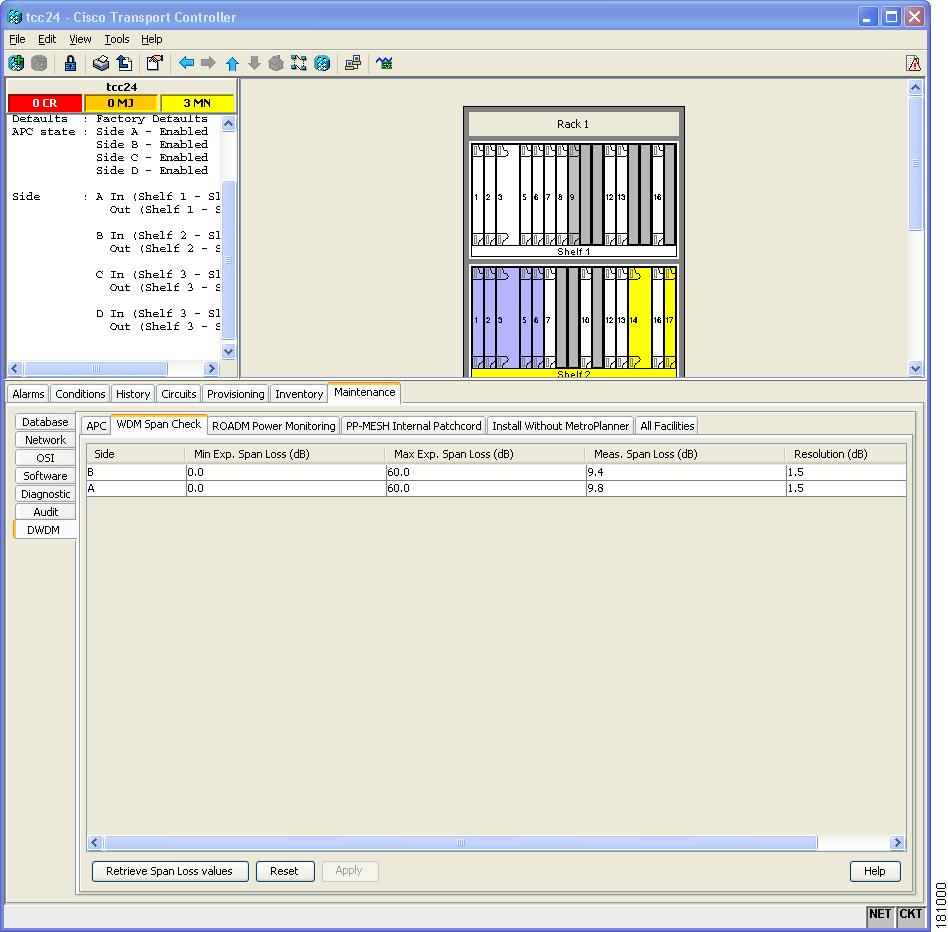Open the Tools menu
Viewport: 948px width, 932px height.
[x=117, y=39]
